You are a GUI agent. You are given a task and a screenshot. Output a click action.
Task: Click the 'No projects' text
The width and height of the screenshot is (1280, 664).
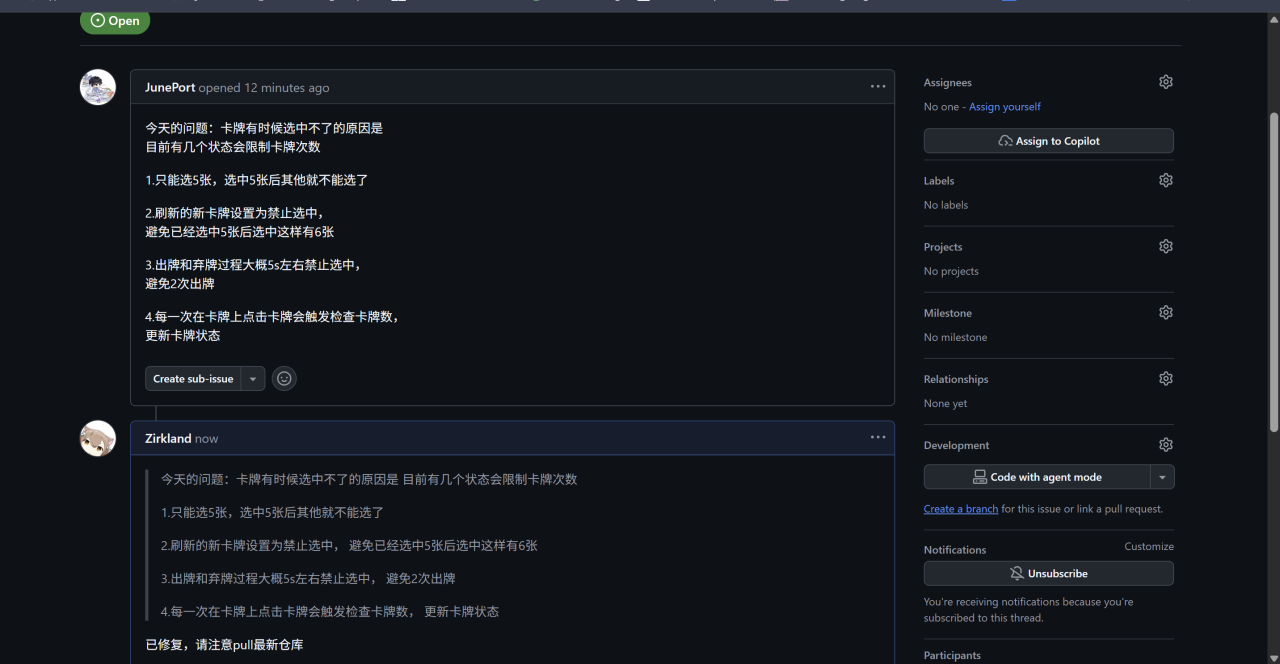click(x=951, y=271)
